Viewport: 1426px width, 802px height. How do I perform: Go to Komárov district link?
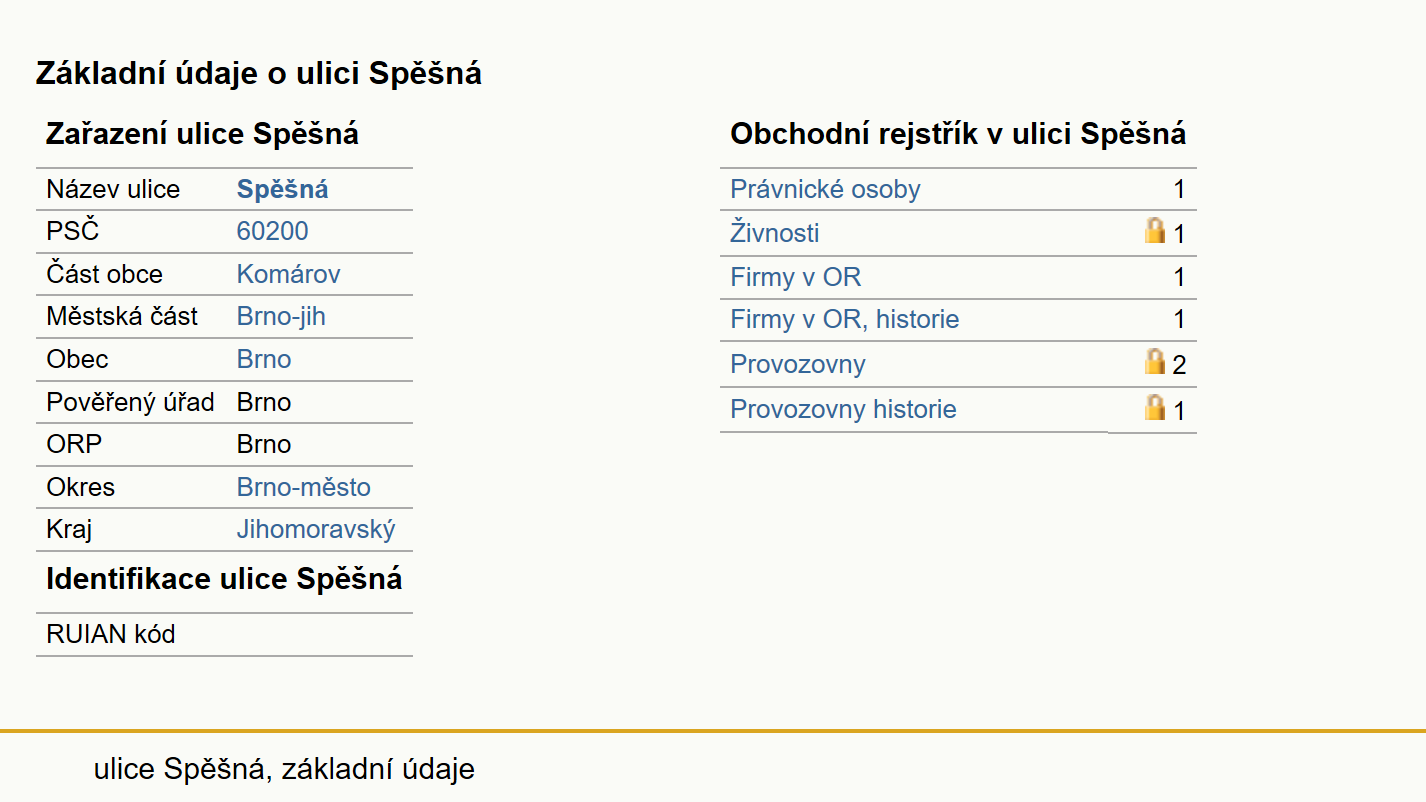(x=289, y=275)
